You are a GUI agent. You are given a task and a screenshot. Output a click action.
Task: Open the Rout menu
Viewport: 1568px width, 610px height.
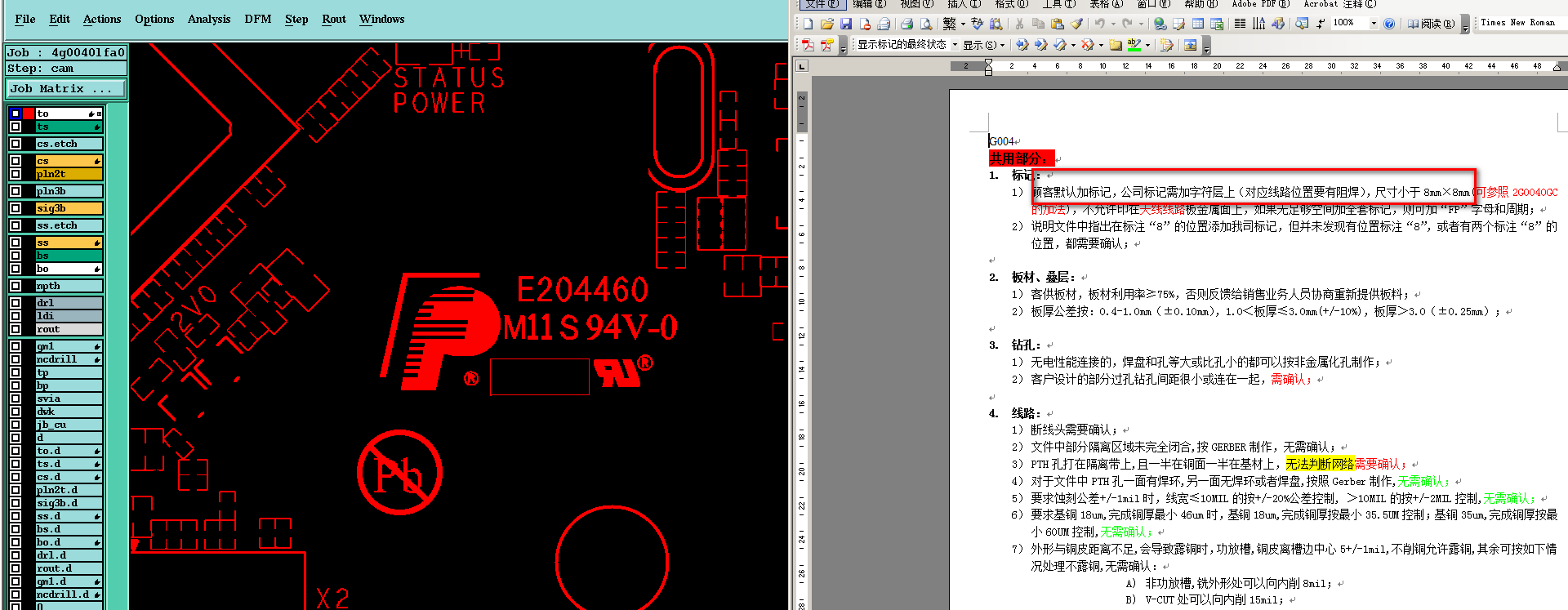334,19
